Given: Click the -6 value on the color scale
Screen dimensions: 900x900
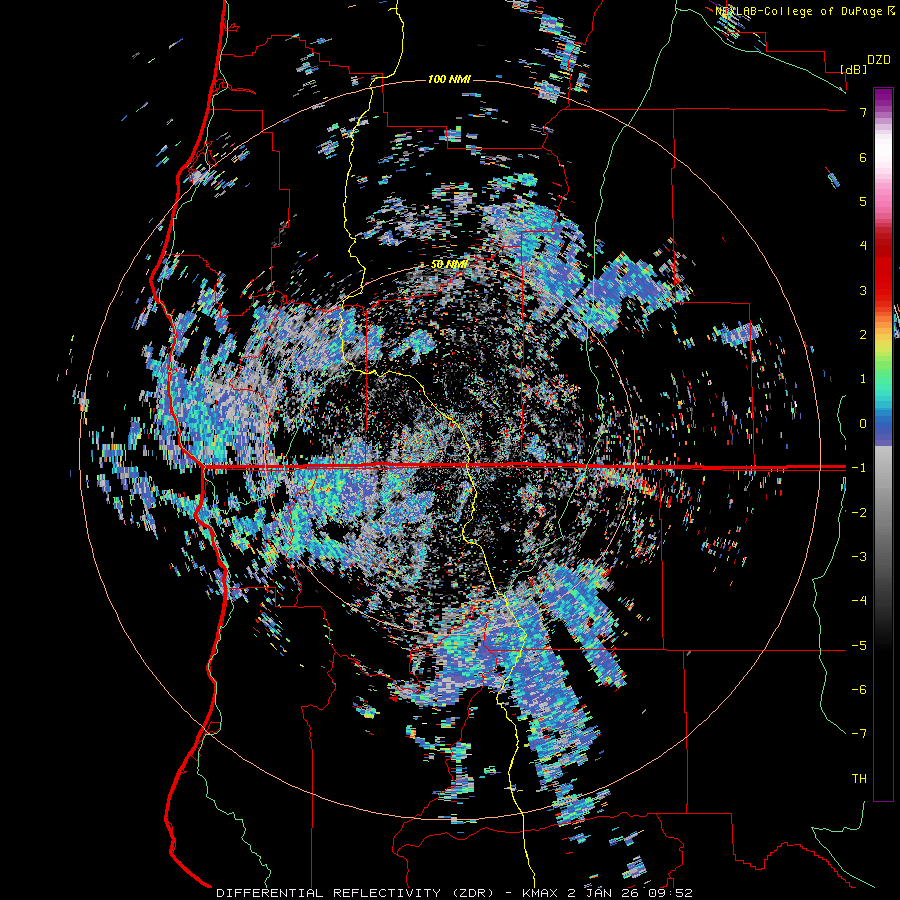Looking at the screenshot, I should tap(859, 690).
